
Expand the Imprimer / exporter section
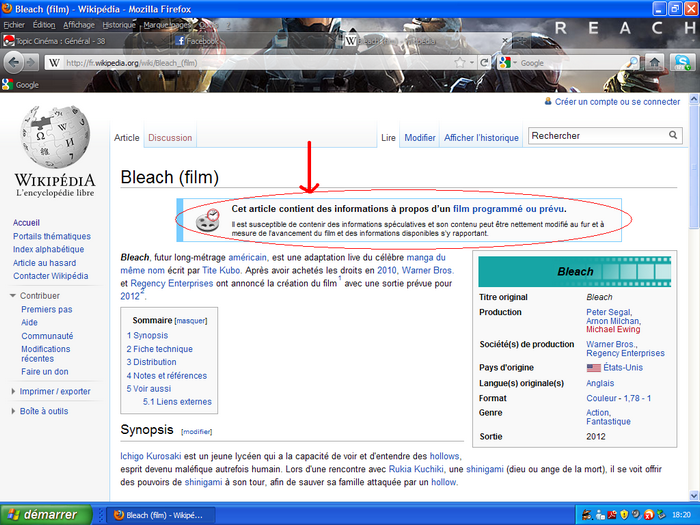[x=13, y=392]
